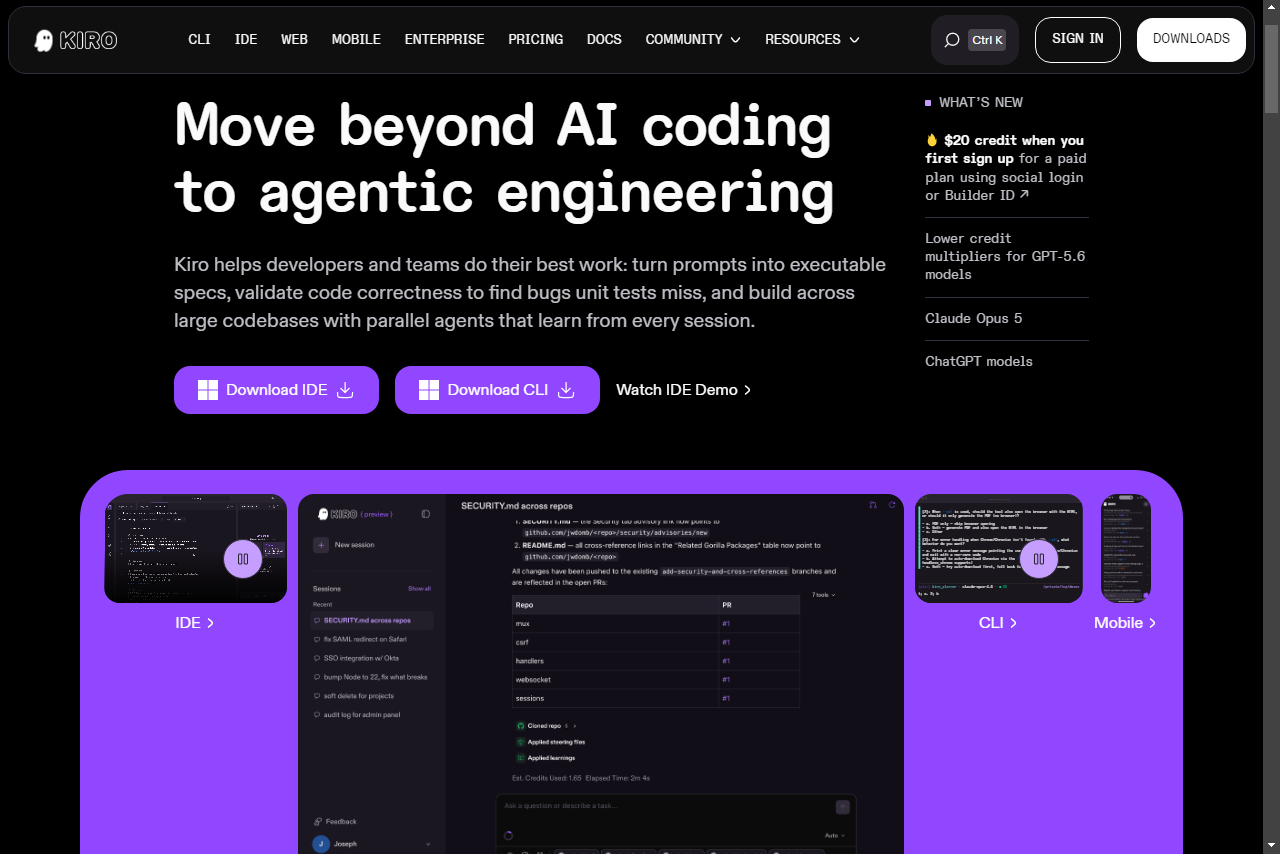Image resolution: width=1280 pixels, height=854 pixels.
Task: Click the send arrow in the chat box
Action: click(x=842, y=807)
